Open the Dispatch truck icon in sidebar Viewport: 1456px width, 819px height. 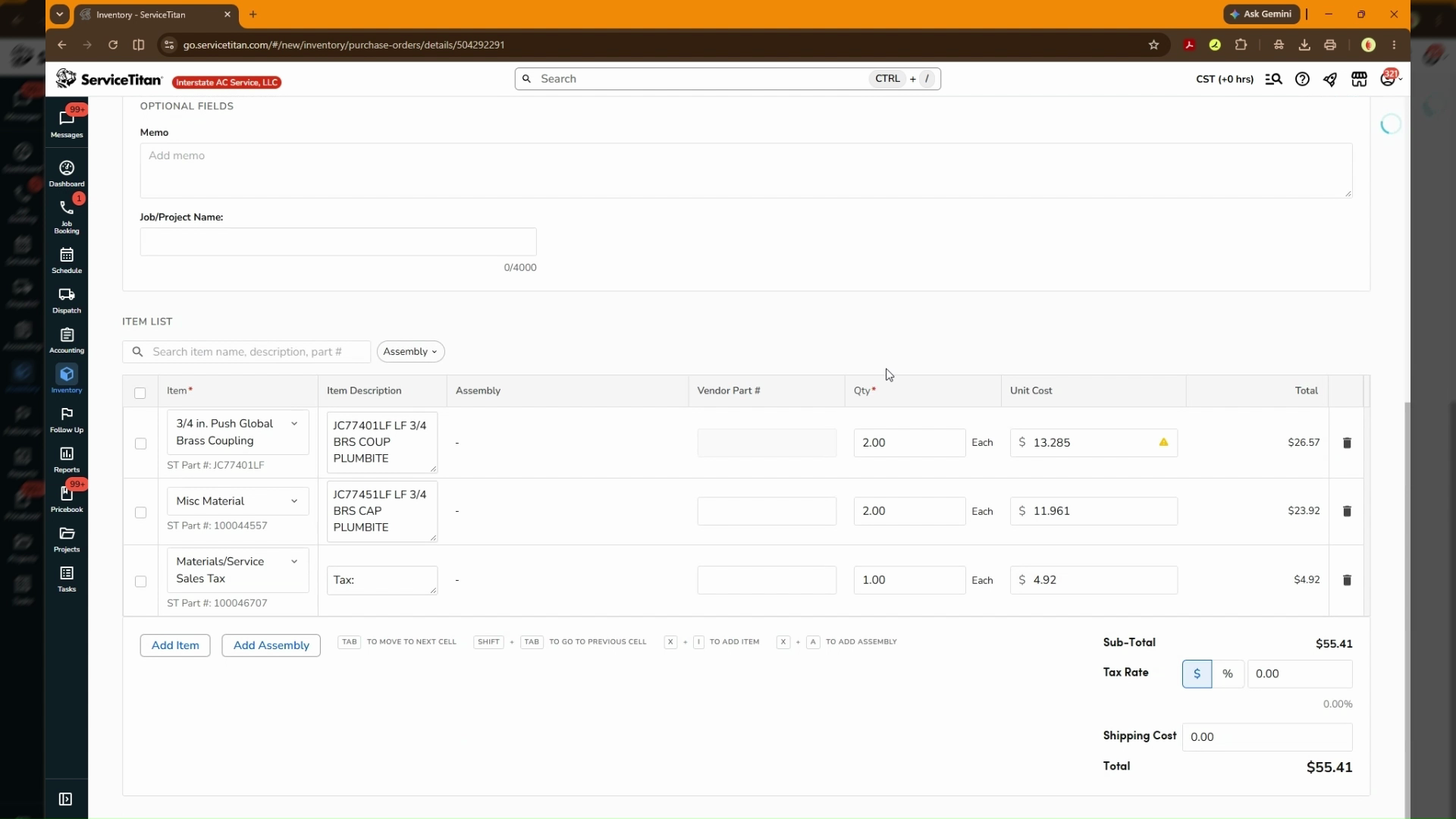(67, 295)
